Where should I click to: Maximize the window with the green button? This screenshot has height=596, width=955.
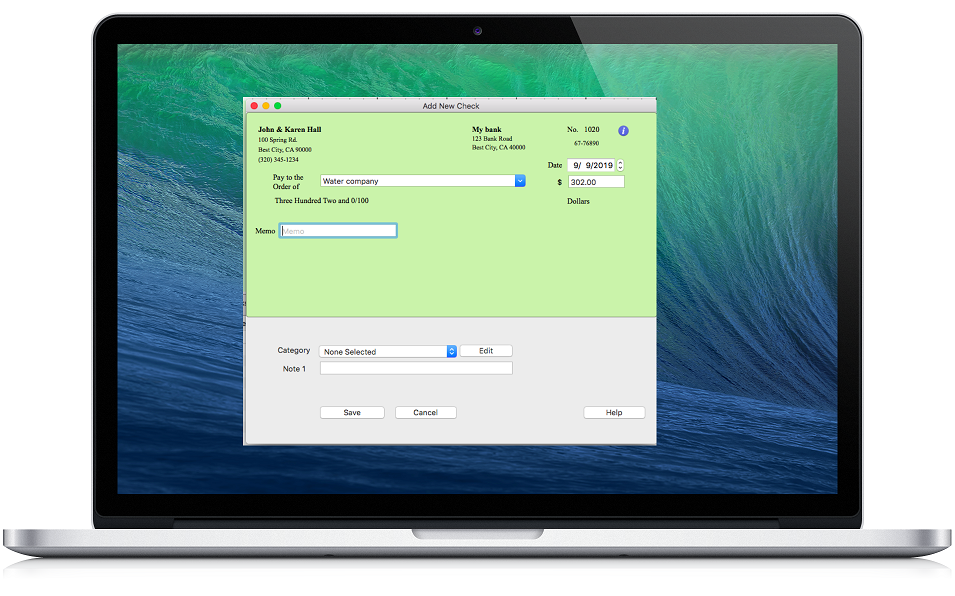278,106
